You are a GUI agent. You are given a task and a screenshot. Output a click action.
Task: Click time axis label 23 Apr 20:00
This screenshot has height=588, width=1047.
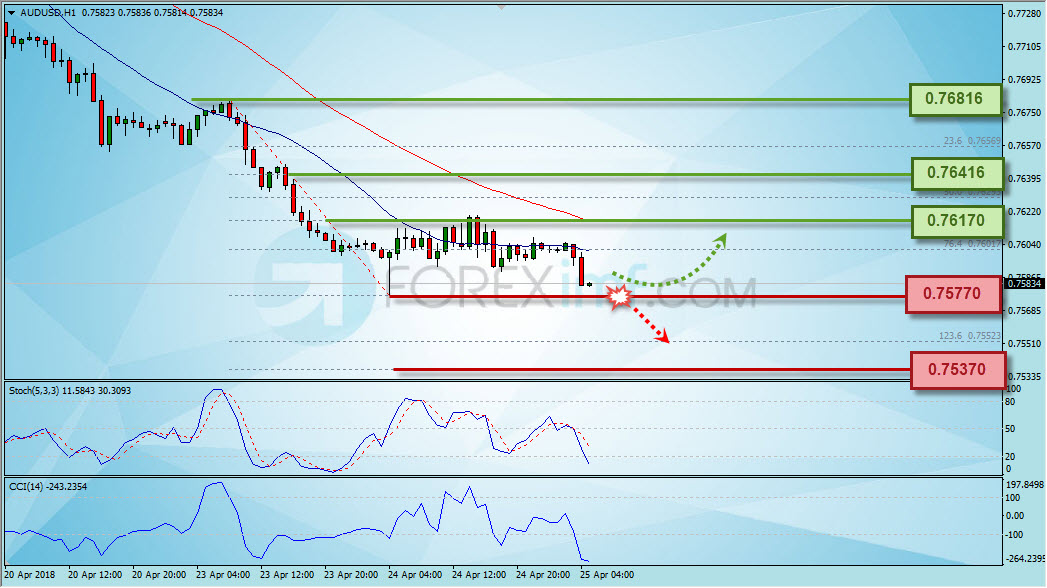point(351,575)
